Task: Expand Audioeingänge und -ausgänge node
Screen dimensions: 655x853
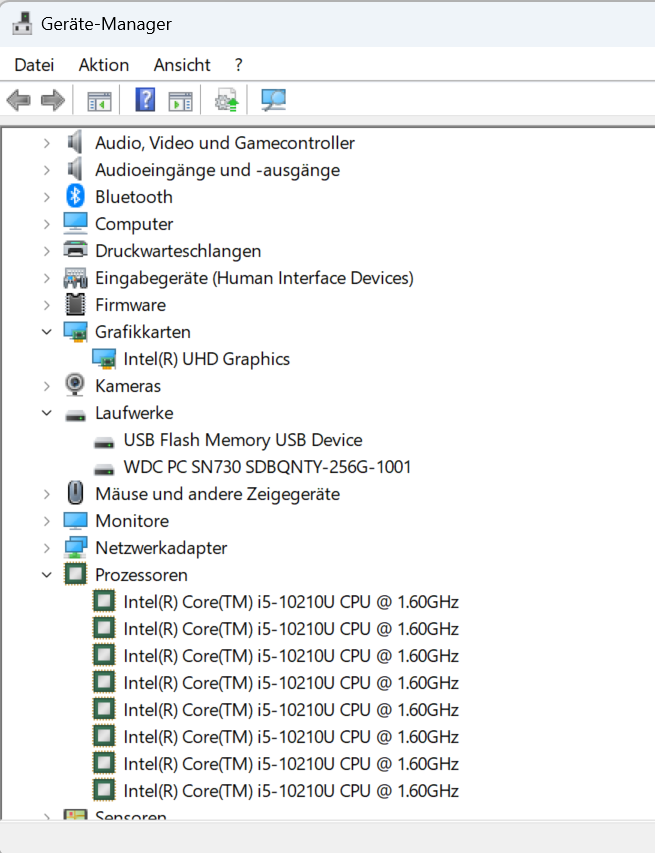Action: tap(47, 170)
